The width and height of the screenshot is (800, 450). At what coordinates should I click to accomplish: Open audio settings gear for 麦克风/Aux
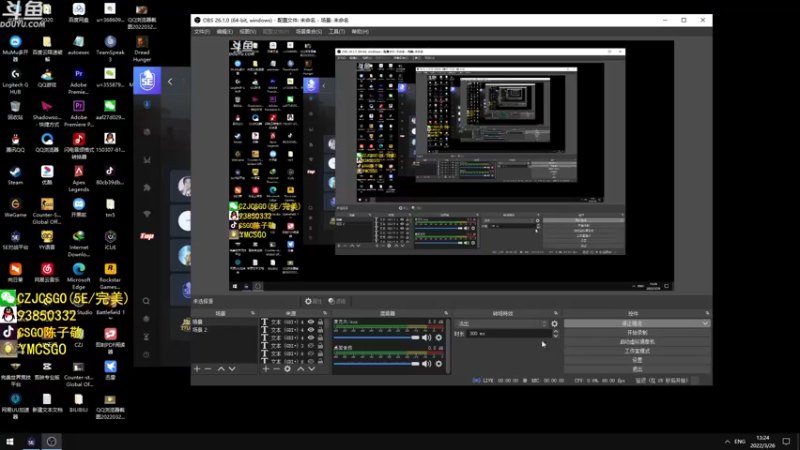439,338
